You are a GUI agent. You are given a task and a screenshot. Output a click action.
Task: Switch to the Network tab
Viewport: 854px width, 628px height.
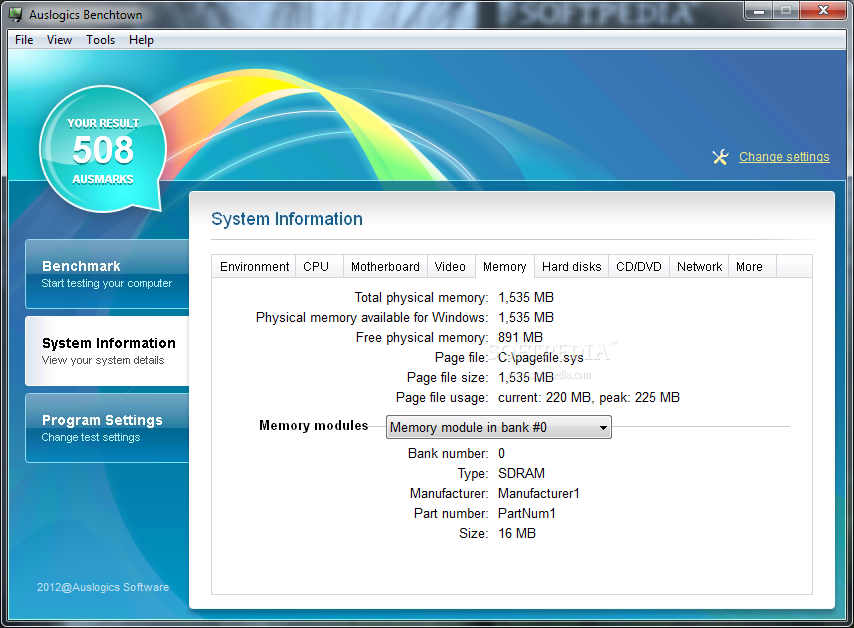pos(699,266)
